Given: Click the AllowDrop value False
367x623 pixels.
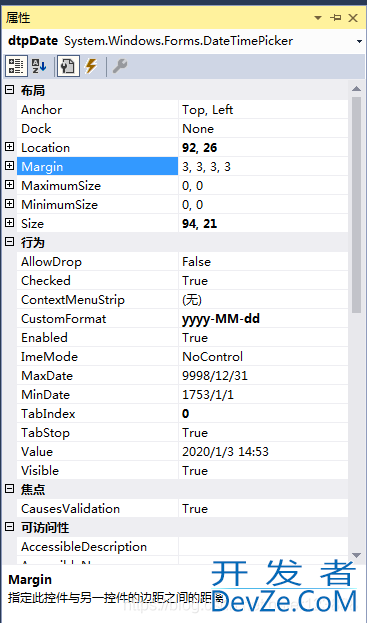Looking at the screenshot, I should pyautogui.click(x=197, y=262).
